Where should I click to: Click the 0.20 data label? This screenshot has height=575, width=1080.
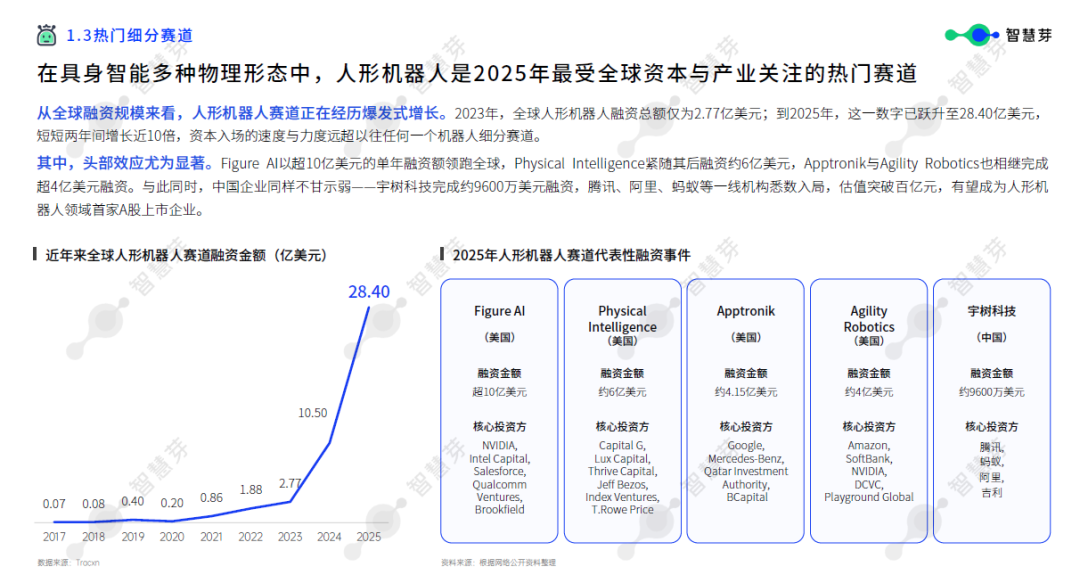(172, 503)
